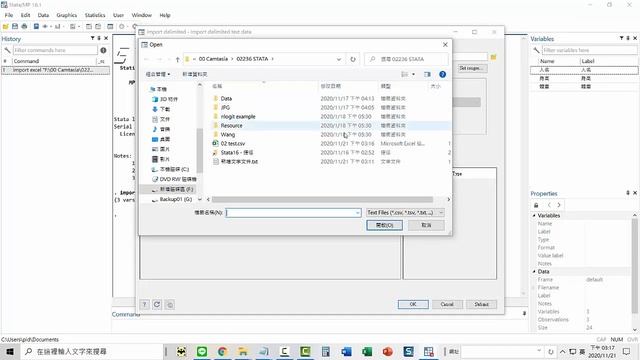Click previous variable arrow in Properties

click(x=549, y=205)
